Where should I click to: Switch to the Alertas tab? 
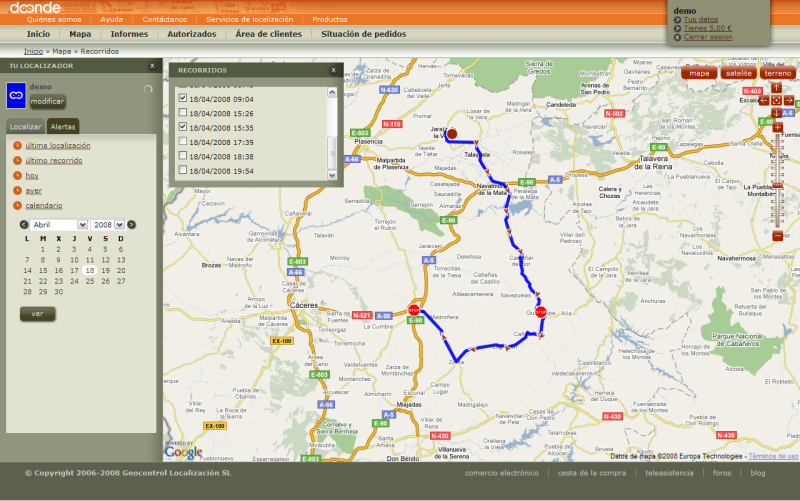63,127
